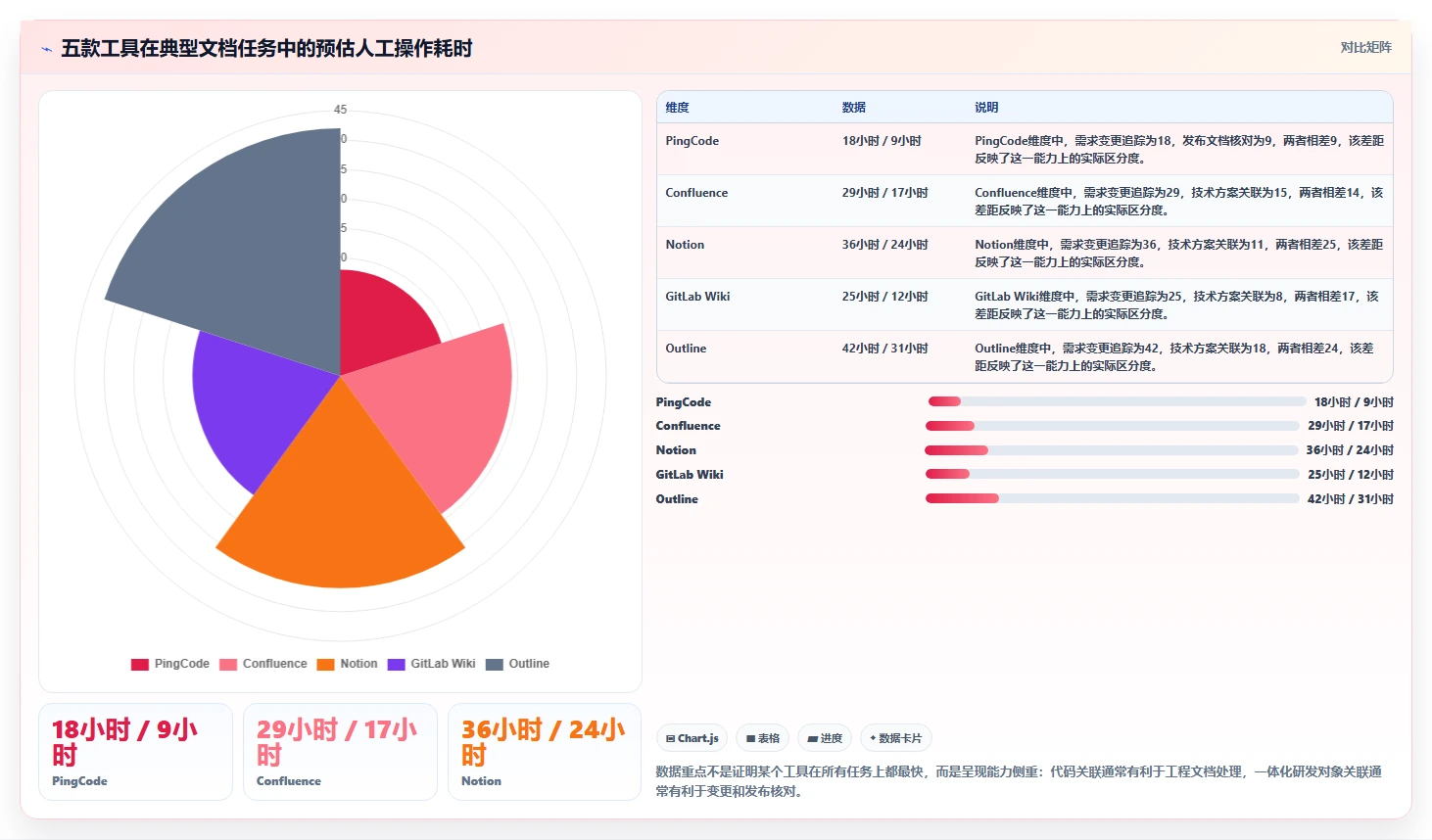Click the table value 36小时 / 24小时

point(884,245)
